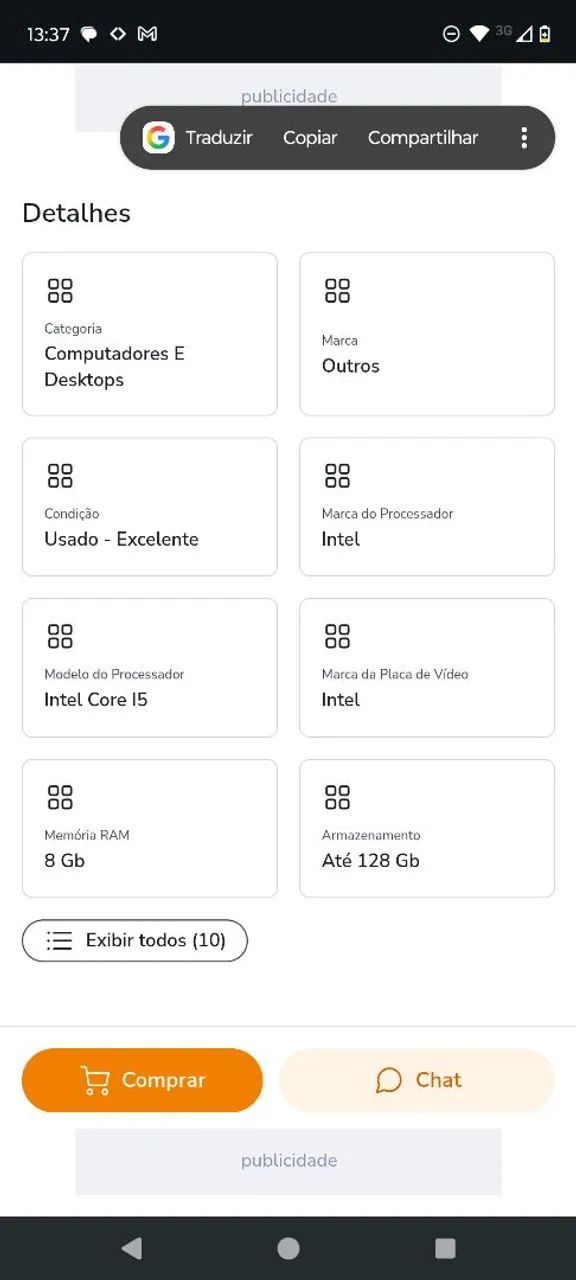Choose Copiar from the selection toolbar
The width and height of the screenshot is (576, 1280).
pyautogui.click(x=310, y=138)
